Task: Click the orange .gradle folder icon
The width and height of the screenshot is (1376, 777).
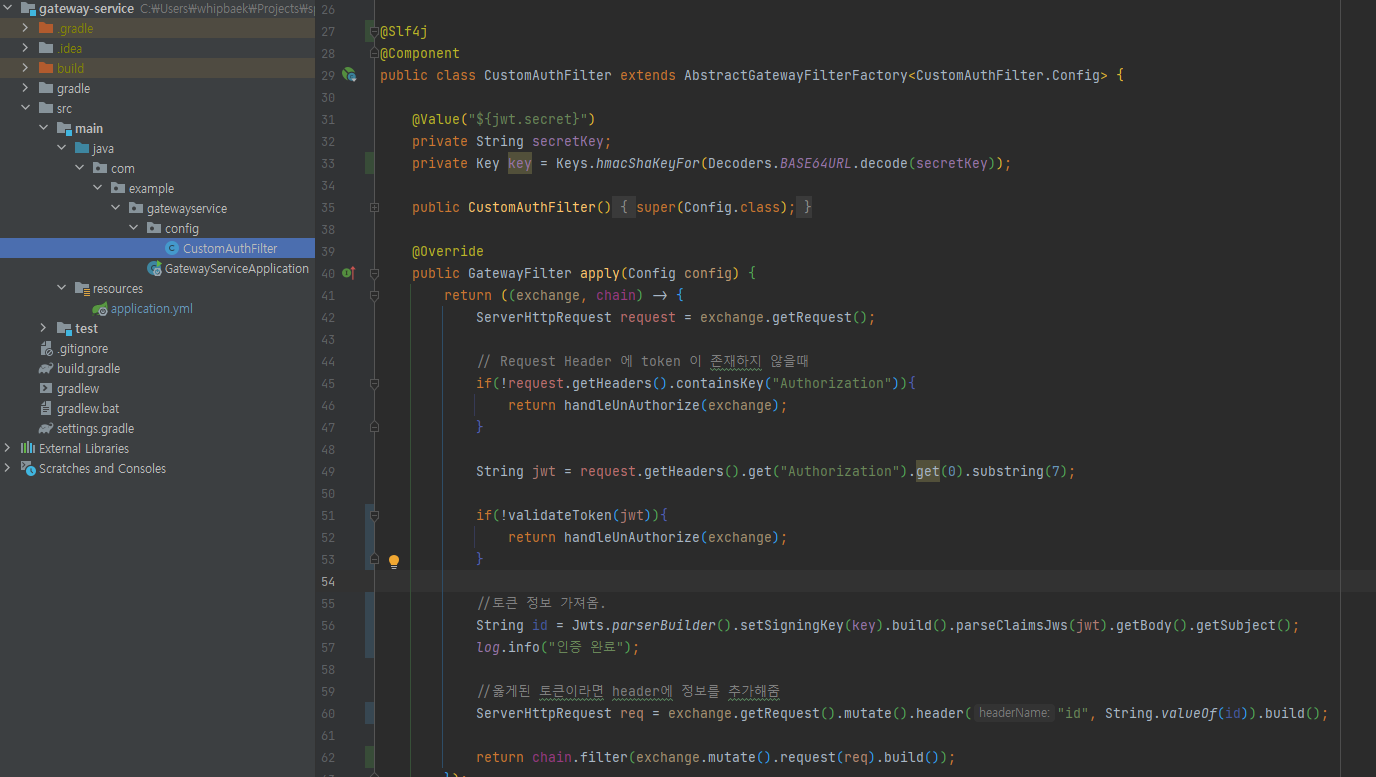Action: click(x=46, y=28)
